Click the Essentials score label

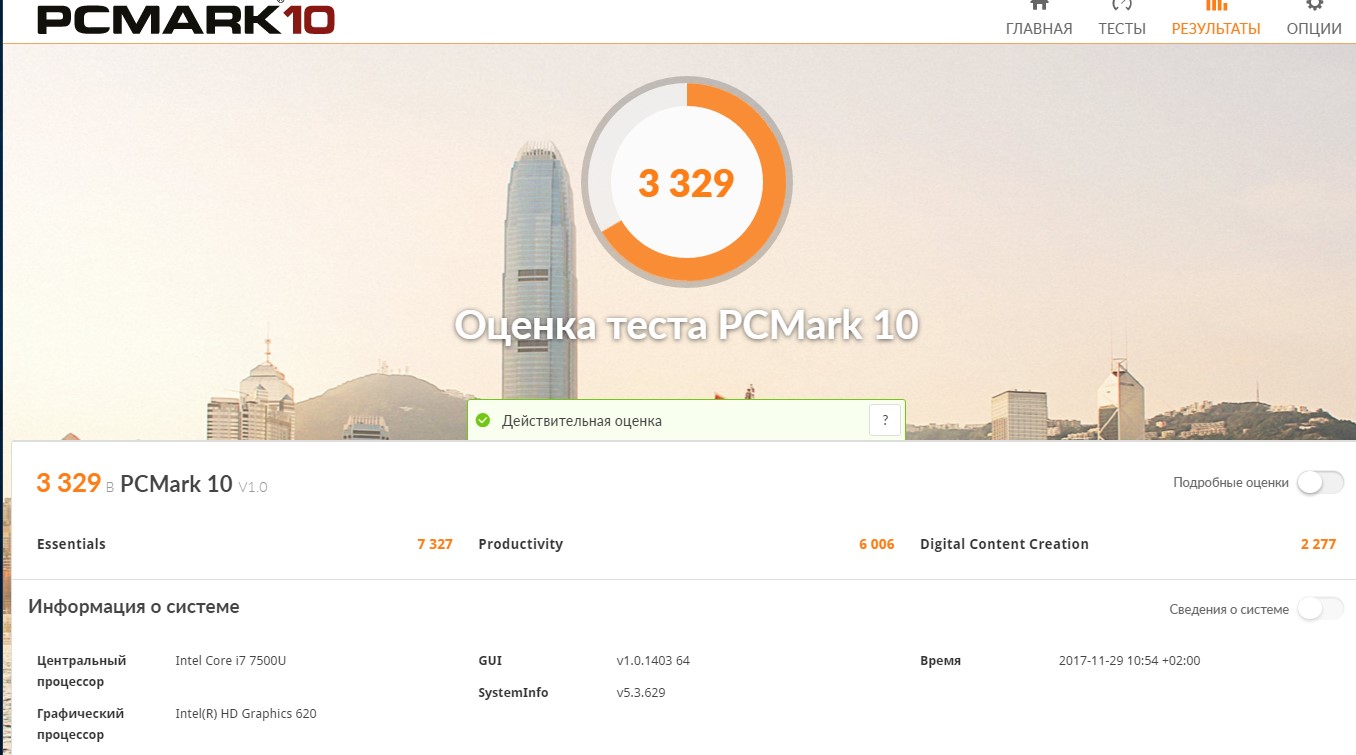pyautogui.click(x=71, y=544)
